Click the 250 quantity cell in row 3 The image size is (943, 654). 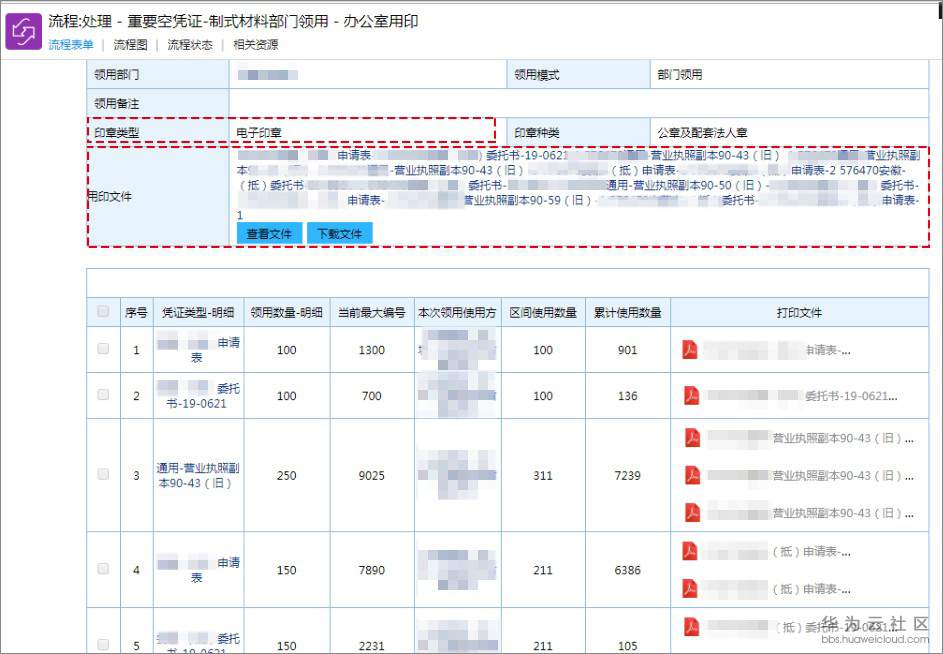coord(287,475)
